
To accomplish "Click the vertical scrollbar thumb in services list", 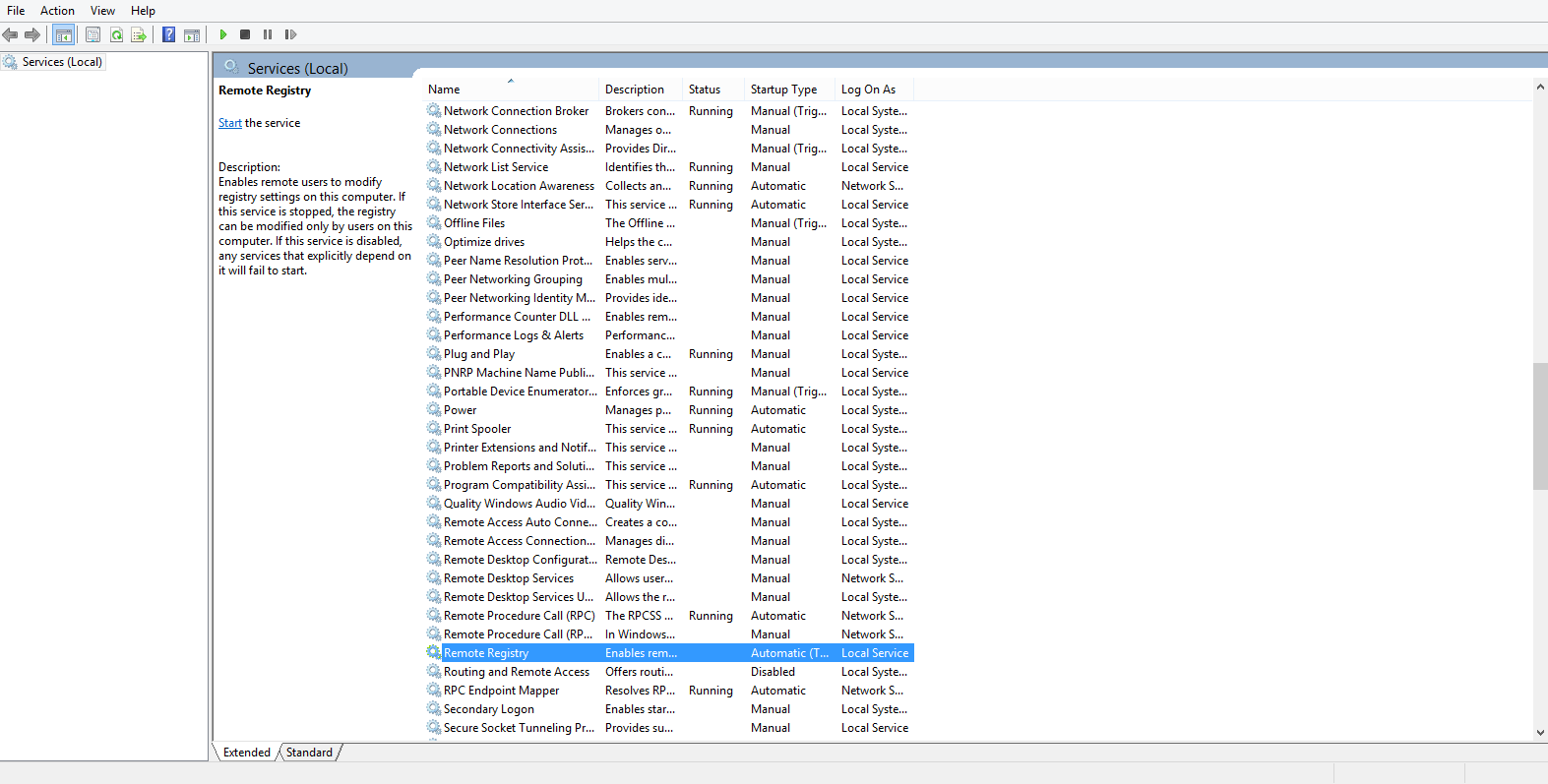I will (1540, 426).
